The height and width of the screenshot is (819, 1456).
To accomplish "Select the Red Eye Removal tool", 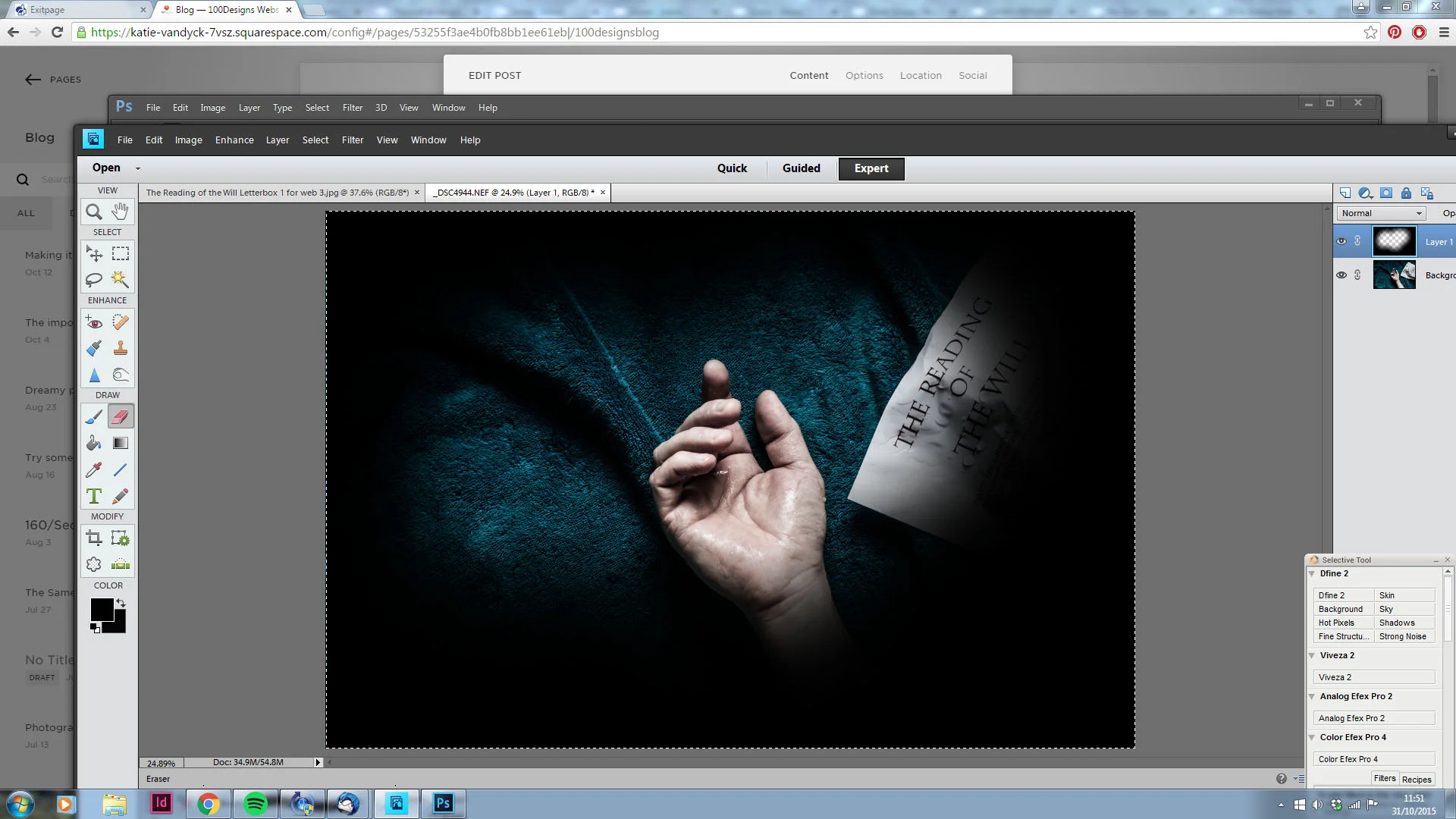I will pyautogui.click(x=94, y=323).
